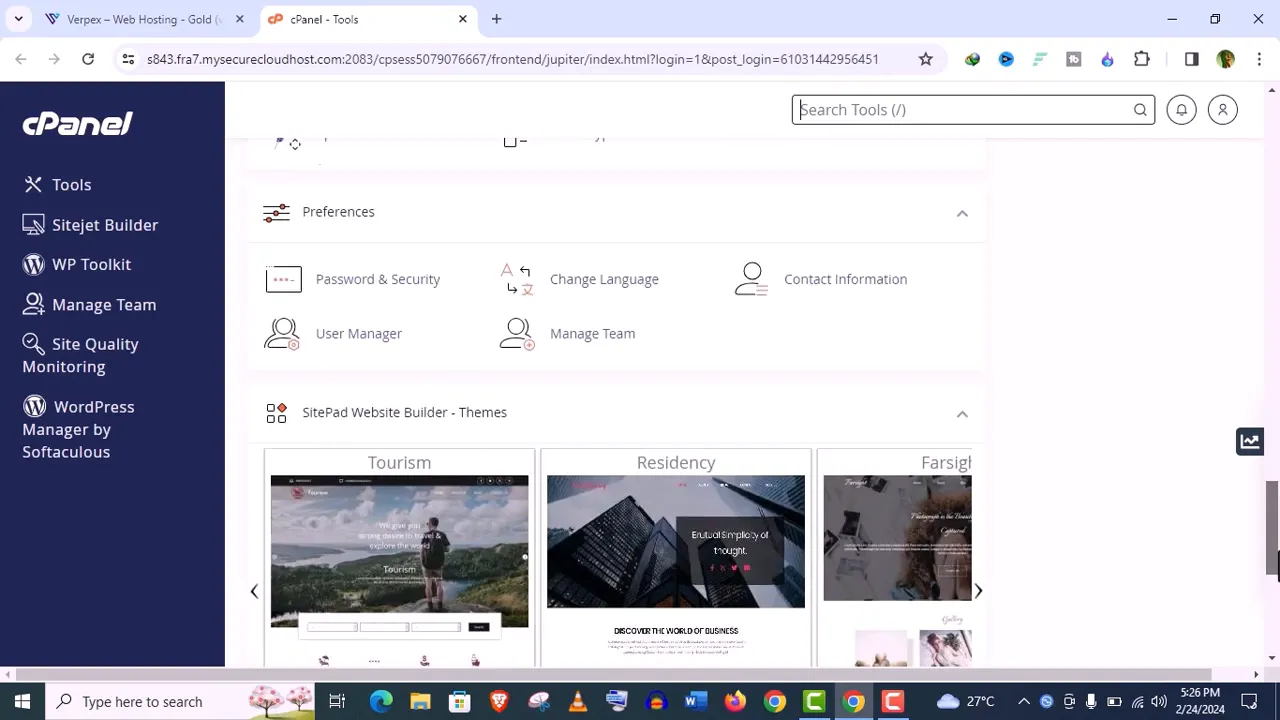
Task: Click the SitePad Website Builder - Themes heading
Action: click(404, 412)
